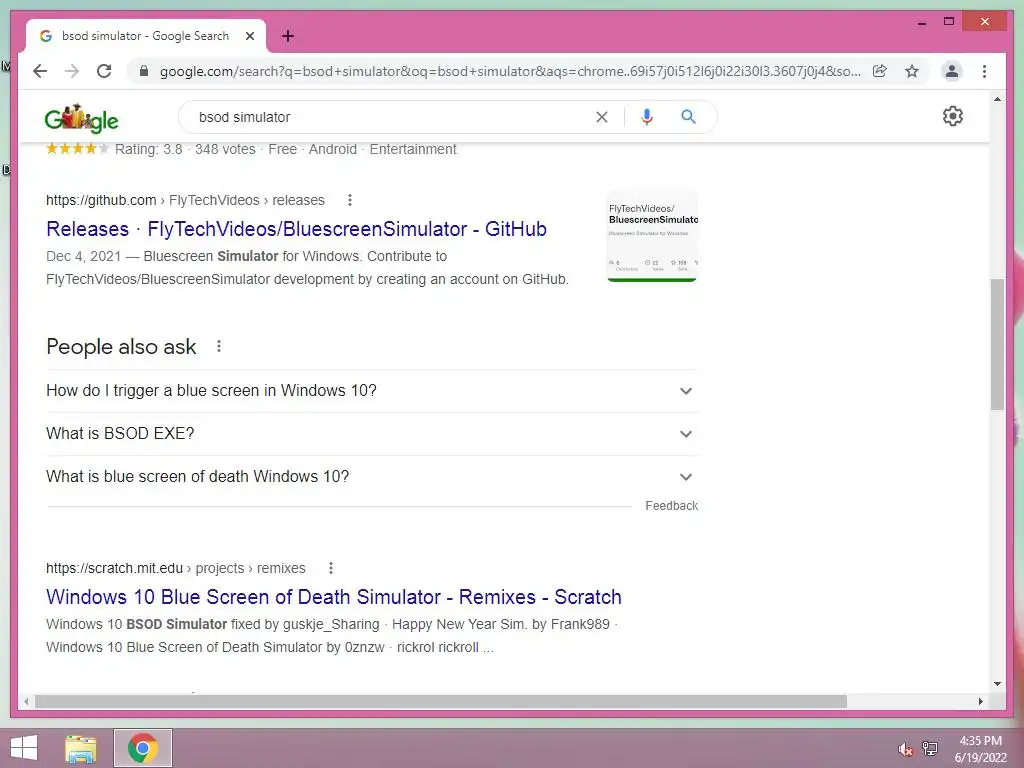Viewport: 1024px width, 768px height.
Task: Click the scratch.mit.edu breadcrumb URL
Action: (176, 568)
